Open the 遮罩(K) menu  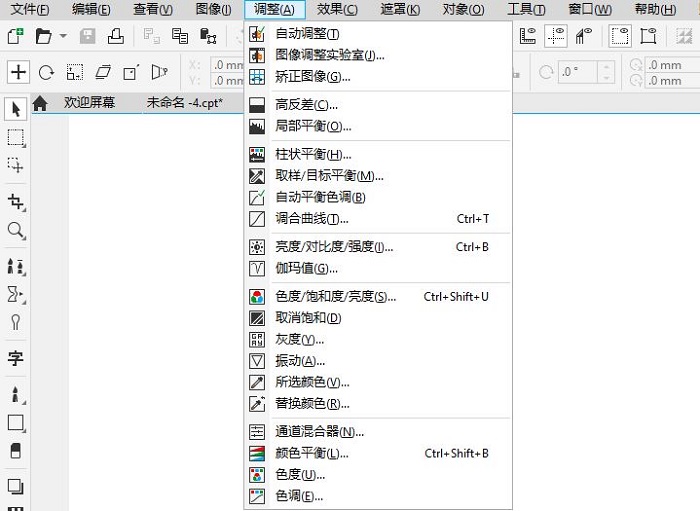click(x=400, y=9)
